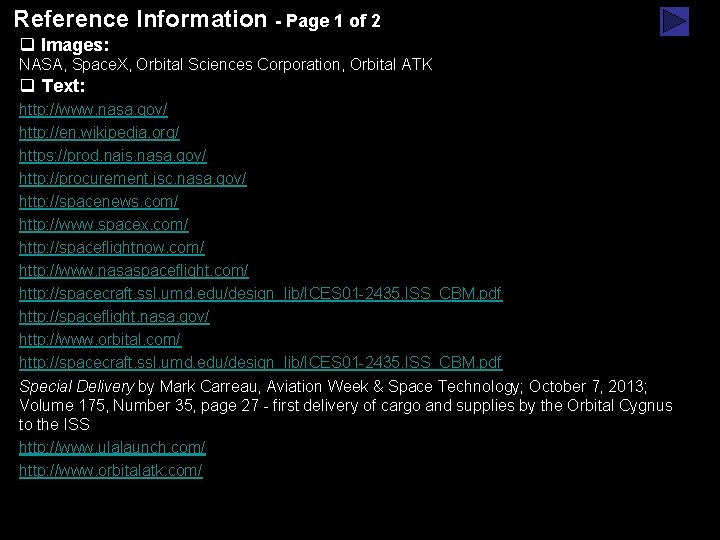Open the http://spaceflightnow.com/ link

112,248
